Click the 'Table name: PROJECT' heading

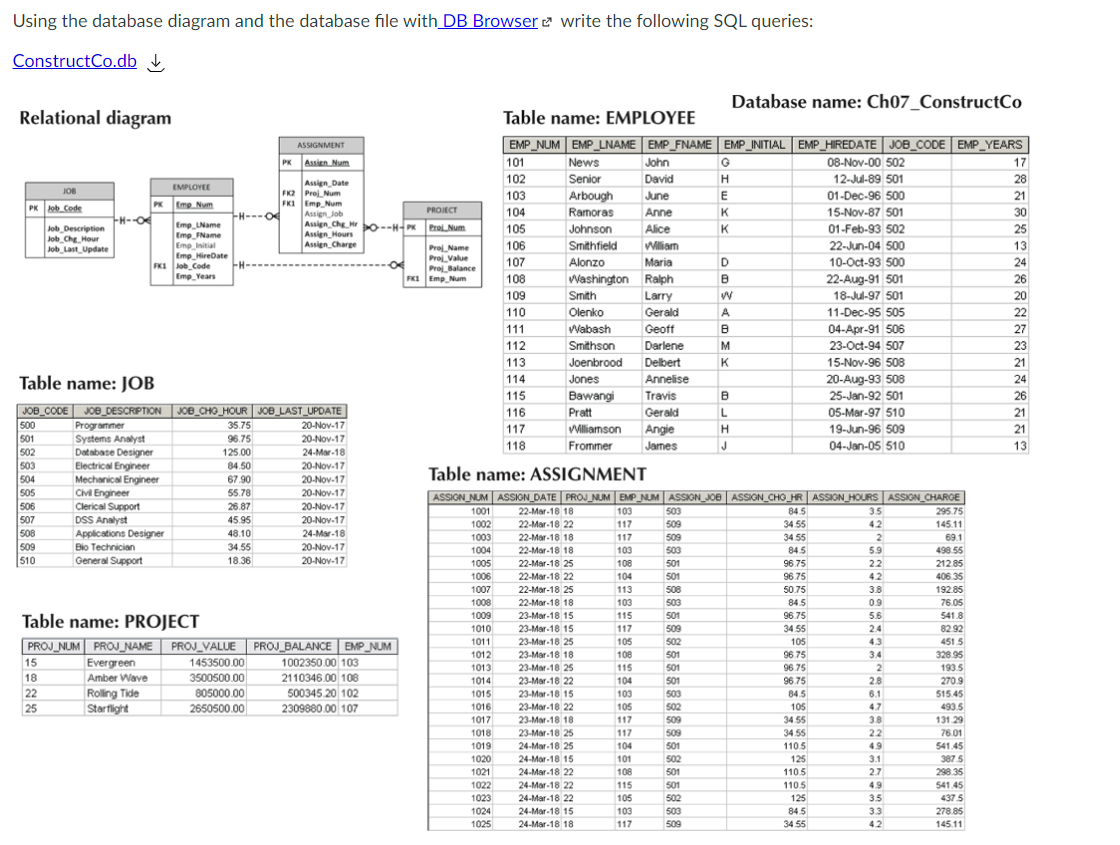click(110, 621)
